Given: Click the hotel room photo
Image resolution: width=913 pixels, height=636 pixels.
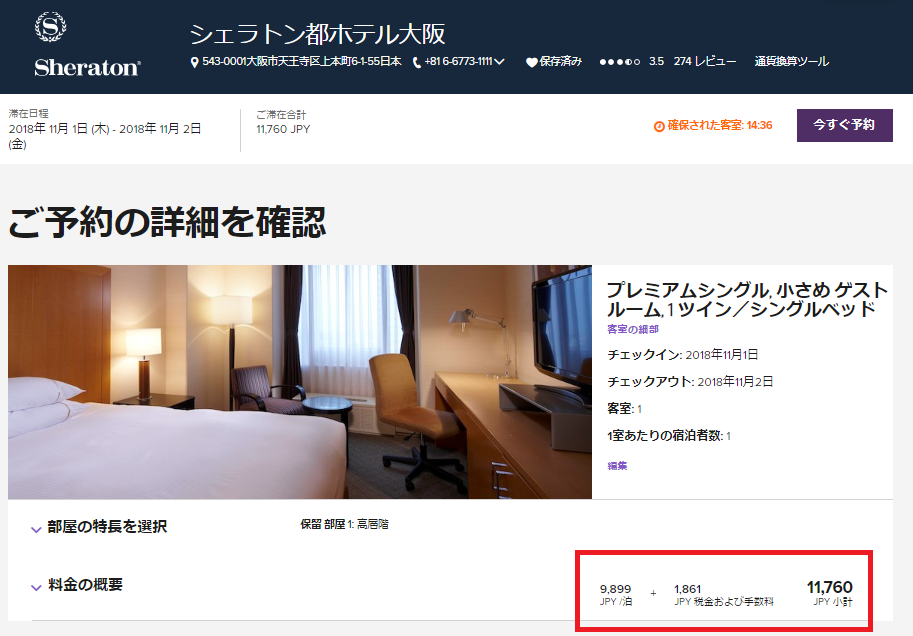Looking at the screenshot, I should 300,382.
